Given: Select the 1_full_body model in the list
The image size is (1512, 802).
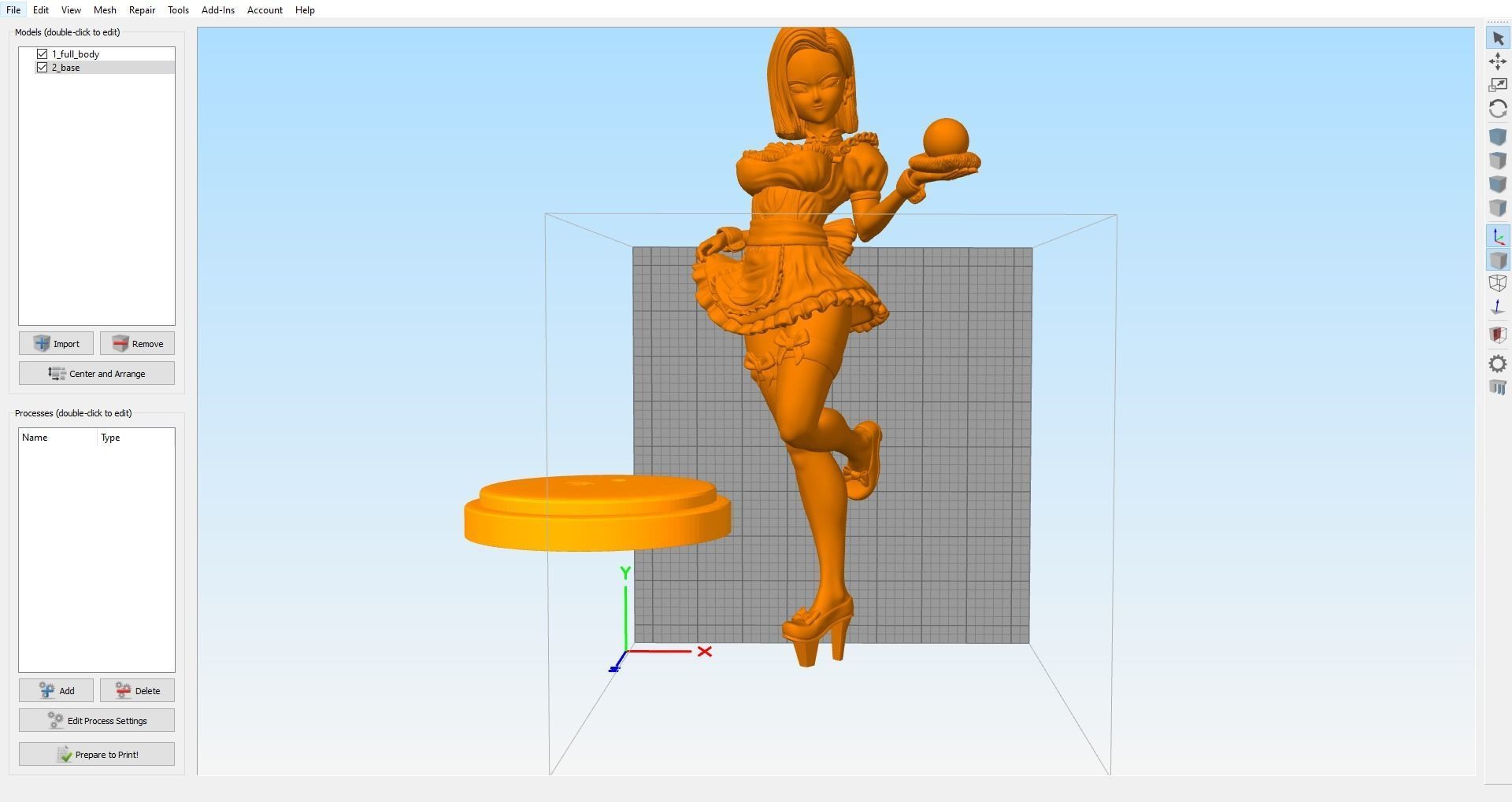Looking at the screenshot, I should point(76,54).
